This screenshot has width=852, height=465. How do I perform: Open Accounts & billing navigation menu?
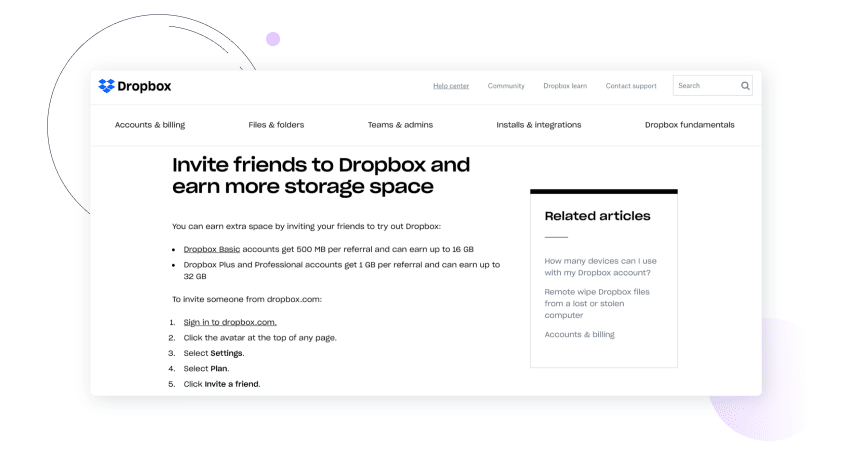150,125
